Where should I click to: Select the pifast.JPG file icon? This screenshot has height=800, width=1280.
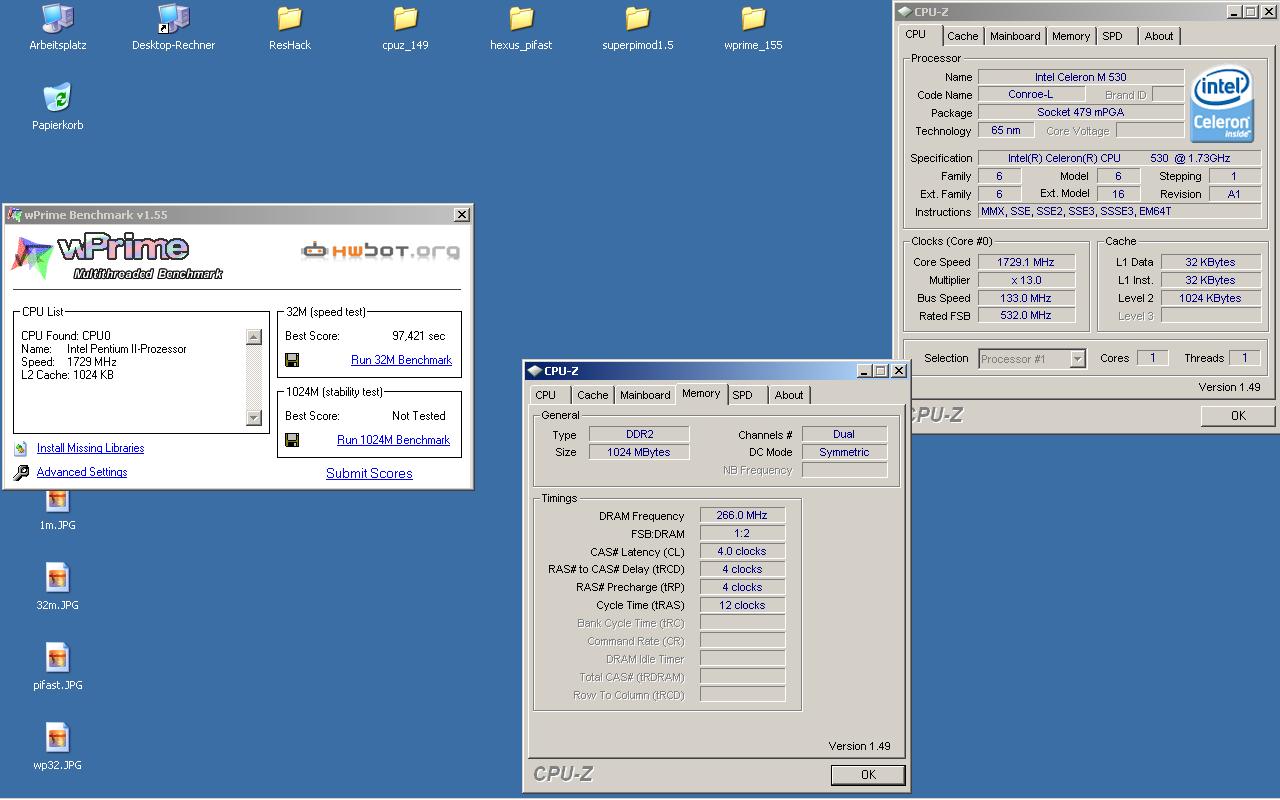(57, 658)
